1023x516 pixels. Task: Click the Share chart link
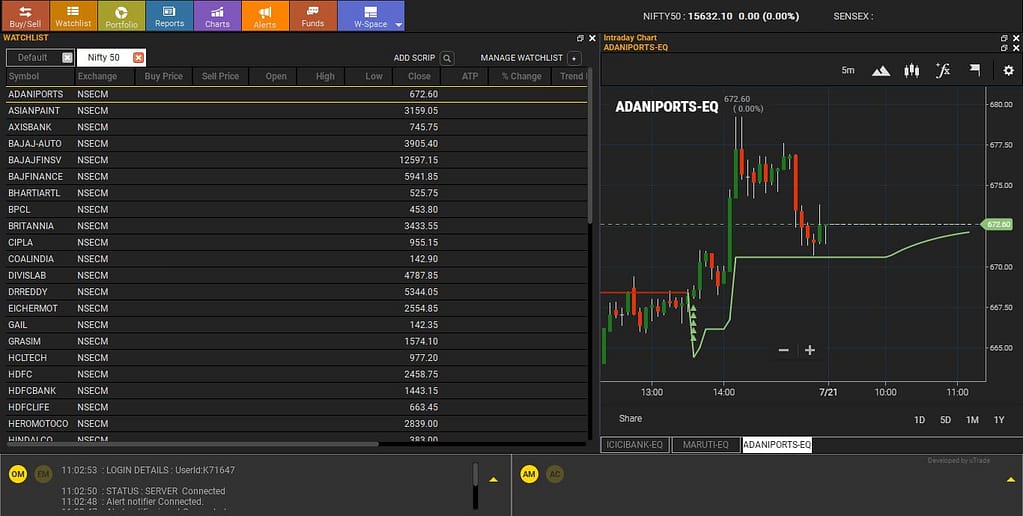pyautogui.click(x=630, y=418)
